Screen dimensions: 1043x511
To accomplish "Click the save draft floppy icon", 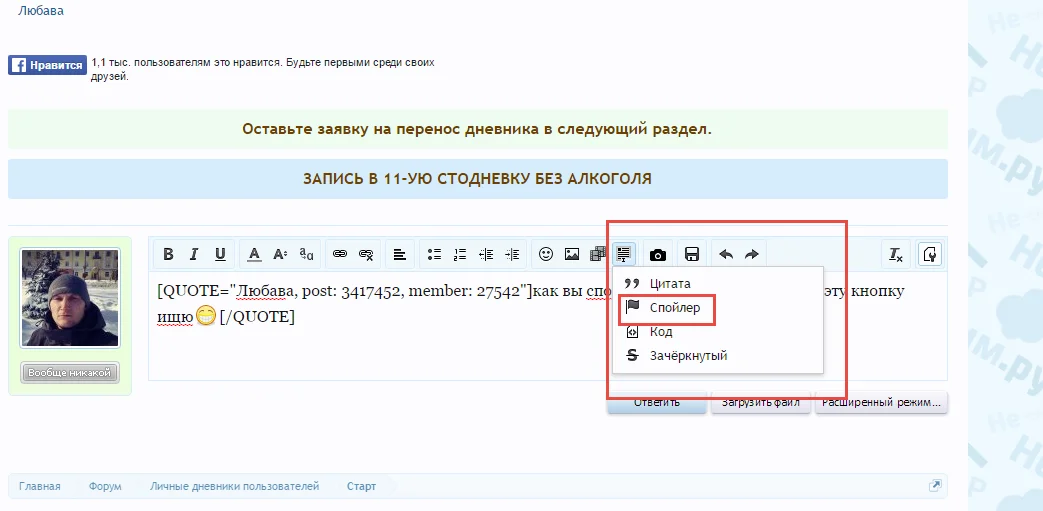I will (x=691, y=254).
